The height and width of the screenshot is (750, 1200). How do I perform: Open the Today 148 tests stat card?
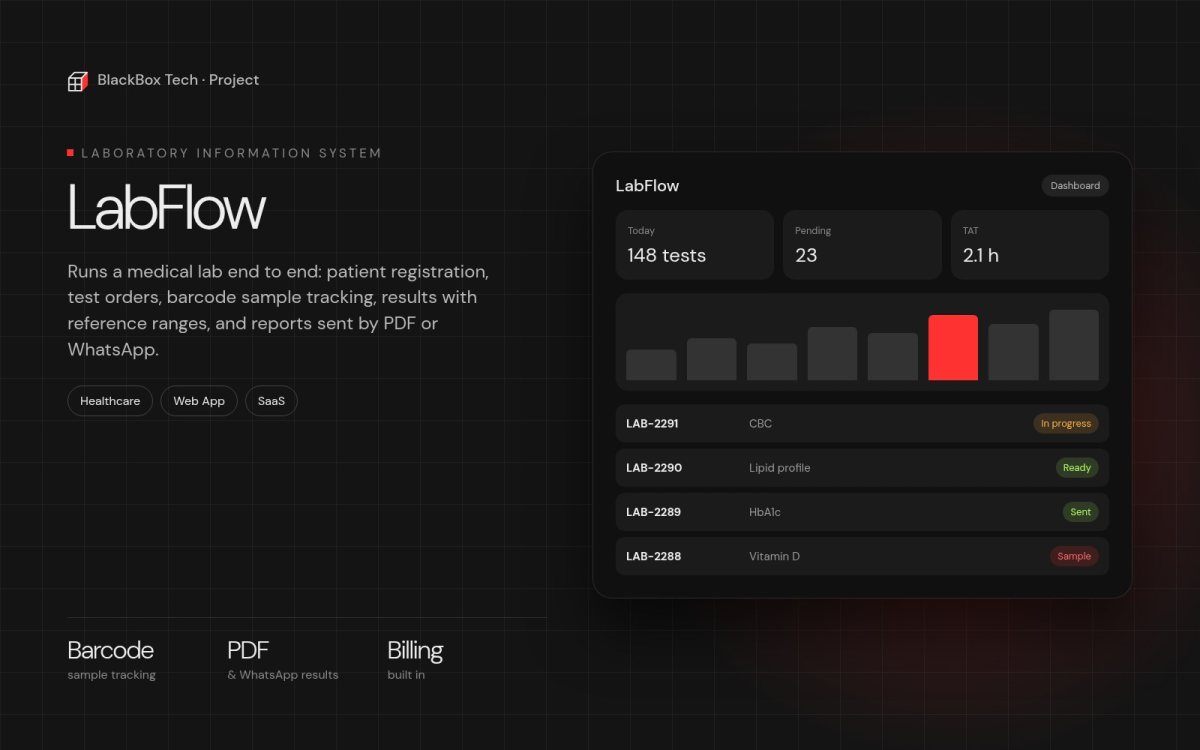click(x=695, y=245)
